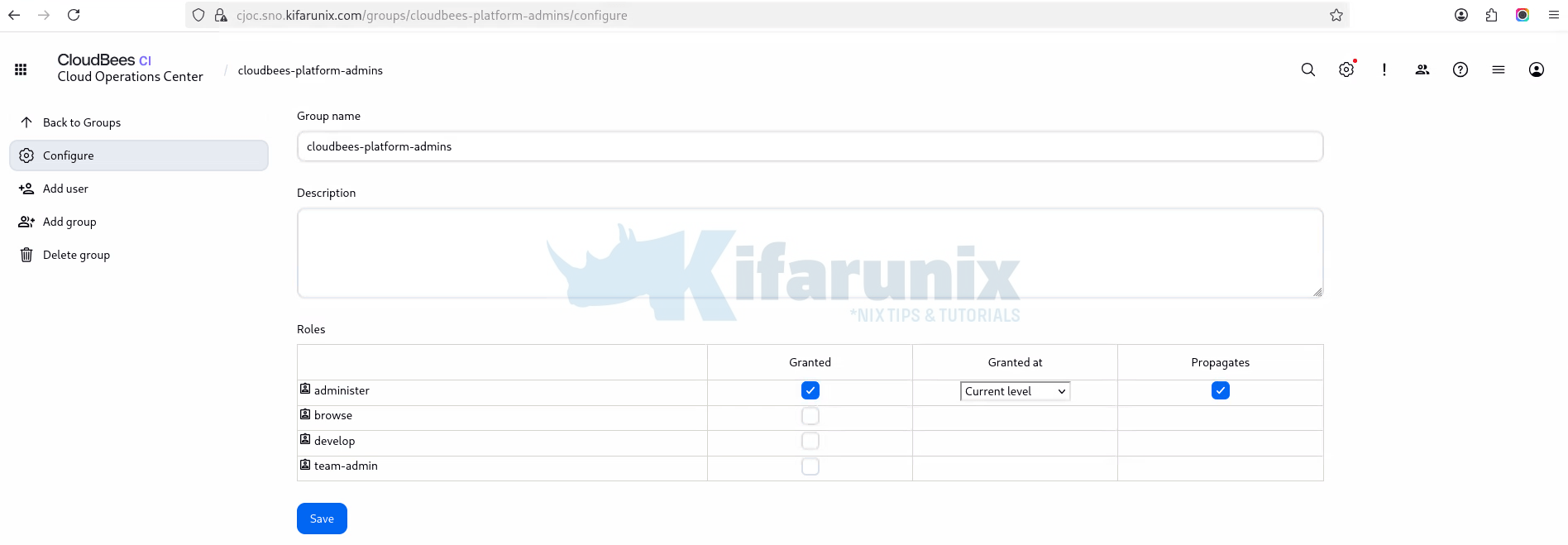Open the exclamation alert icon

coord(1384,69)
